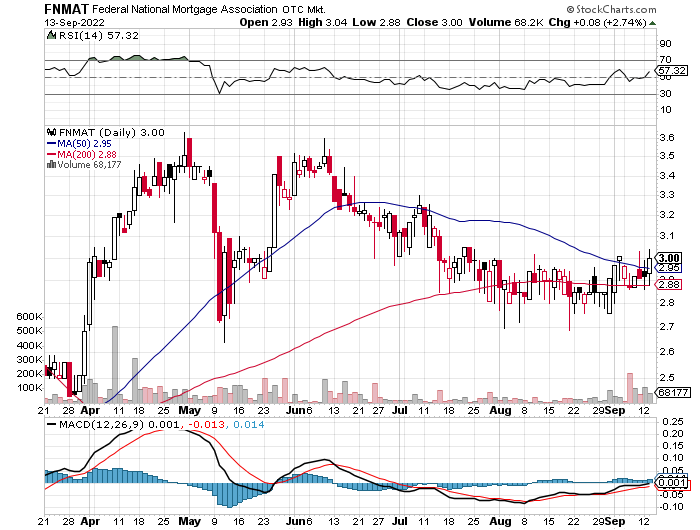Viewport: 700px width, 530px height.
Task: Click the Low 2.88 value in header
Action: coord(376,22)
